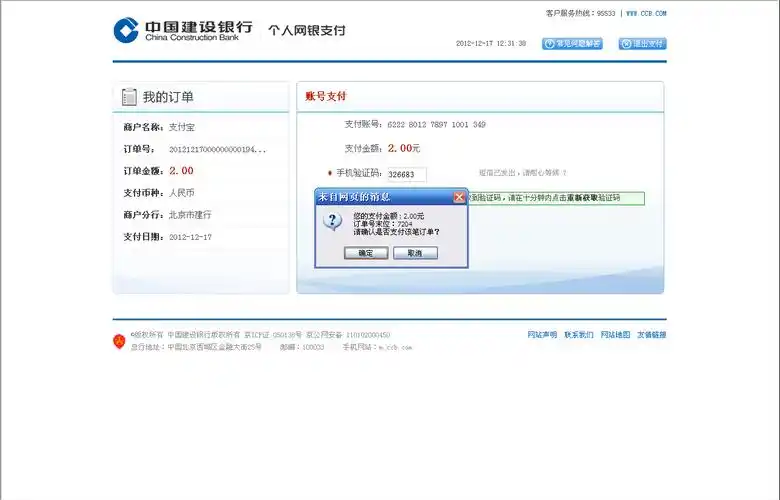
Task: Open the 网站声明 footer link
Action: pyautogui.click(x=542, y=335)
